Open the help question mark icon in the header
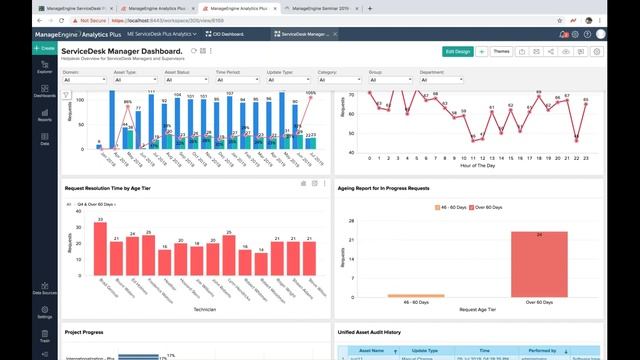Viewport: 640px width, 360px height. 587,34
